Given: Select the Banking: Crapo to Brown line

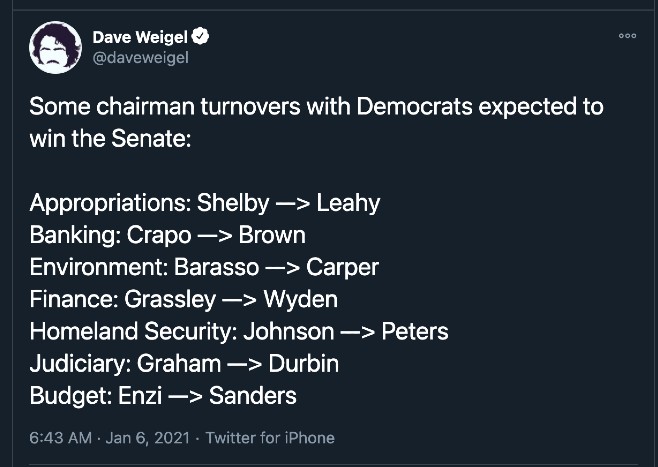Looking at the screenshot, I should pyautogui.click(x=167, y=235).
